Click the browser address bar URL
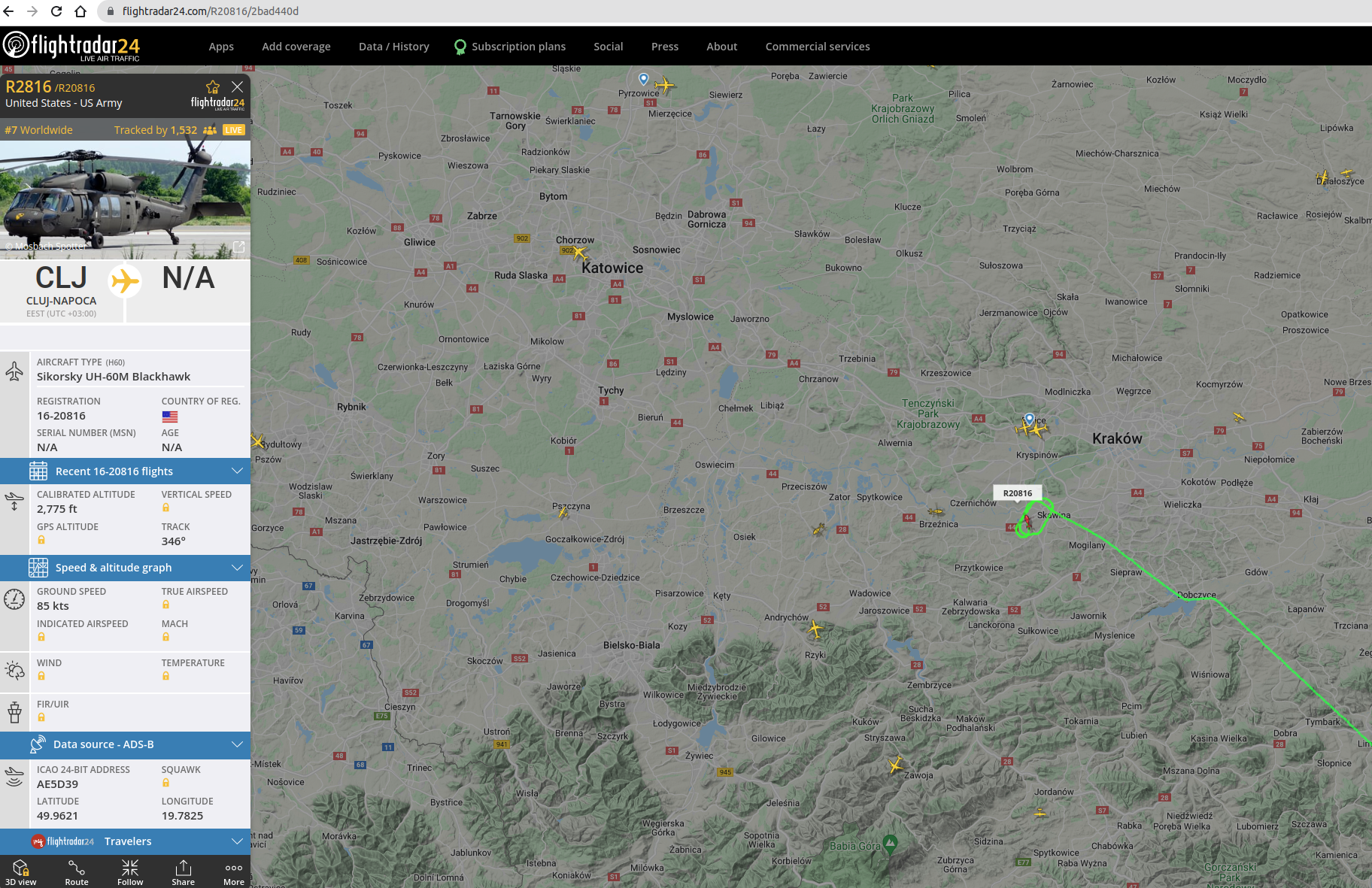The image size is (1372, 888). click(211, 11)
